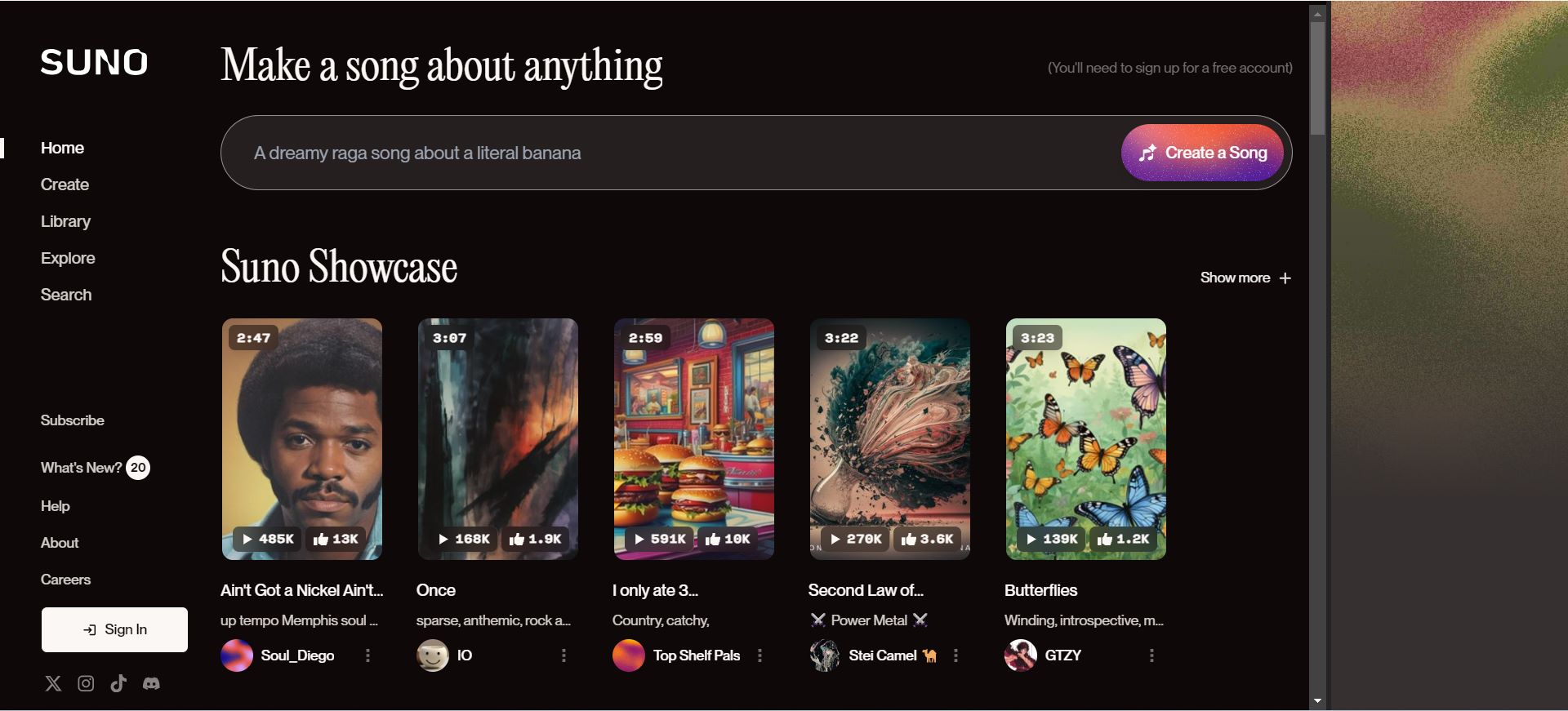Open options menu for Soul_Diego's song
This screenshot has height=711, width=1568.
click(367, 655)
